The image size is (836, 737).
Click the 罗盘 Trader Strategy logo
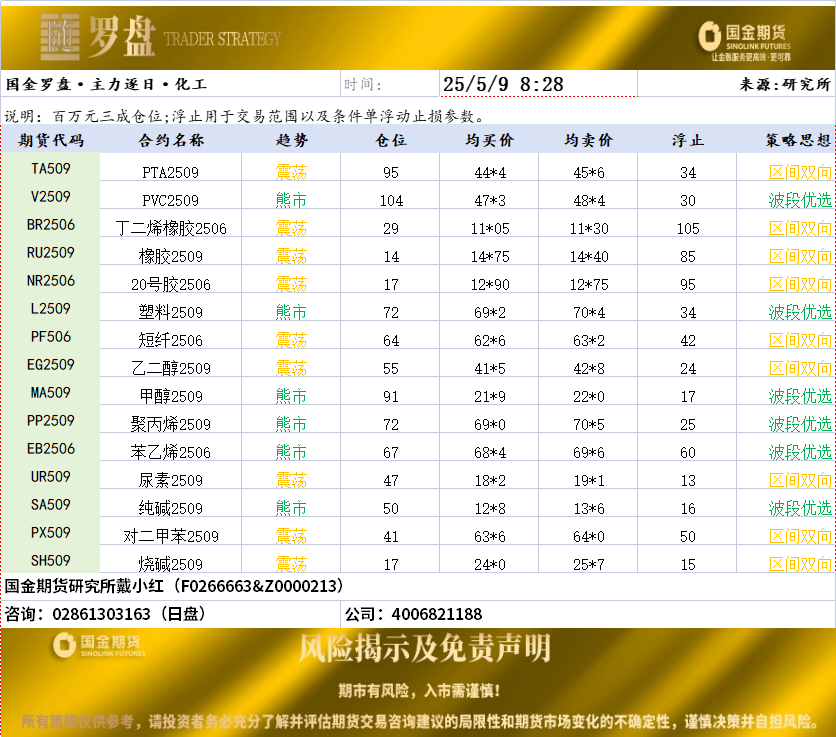(x=160, y=36)
